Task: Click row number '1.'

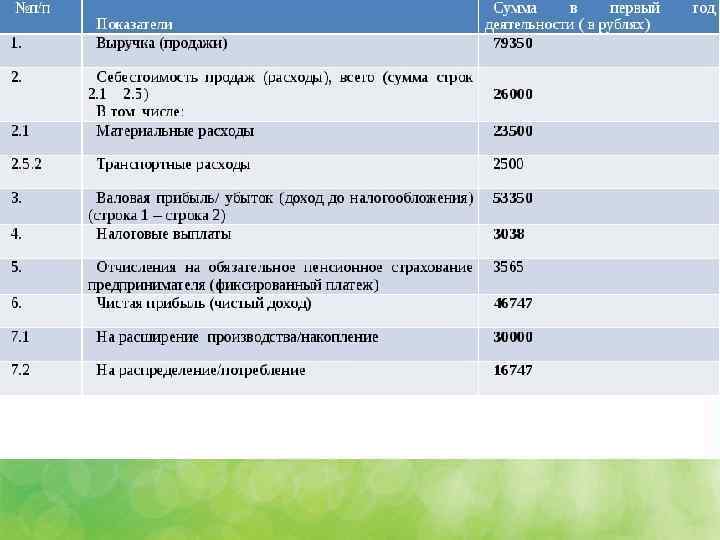Action: click(x=16, y=43)
